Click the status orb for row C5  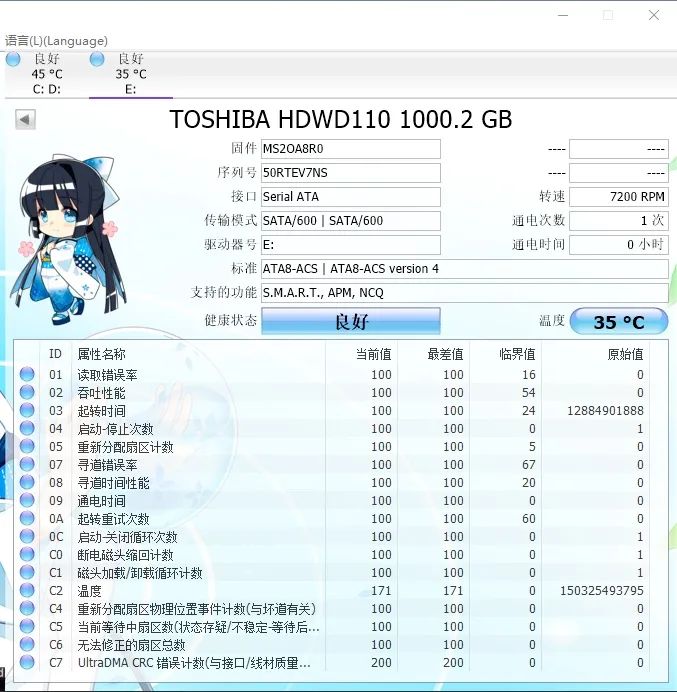[x=27, y=627]
